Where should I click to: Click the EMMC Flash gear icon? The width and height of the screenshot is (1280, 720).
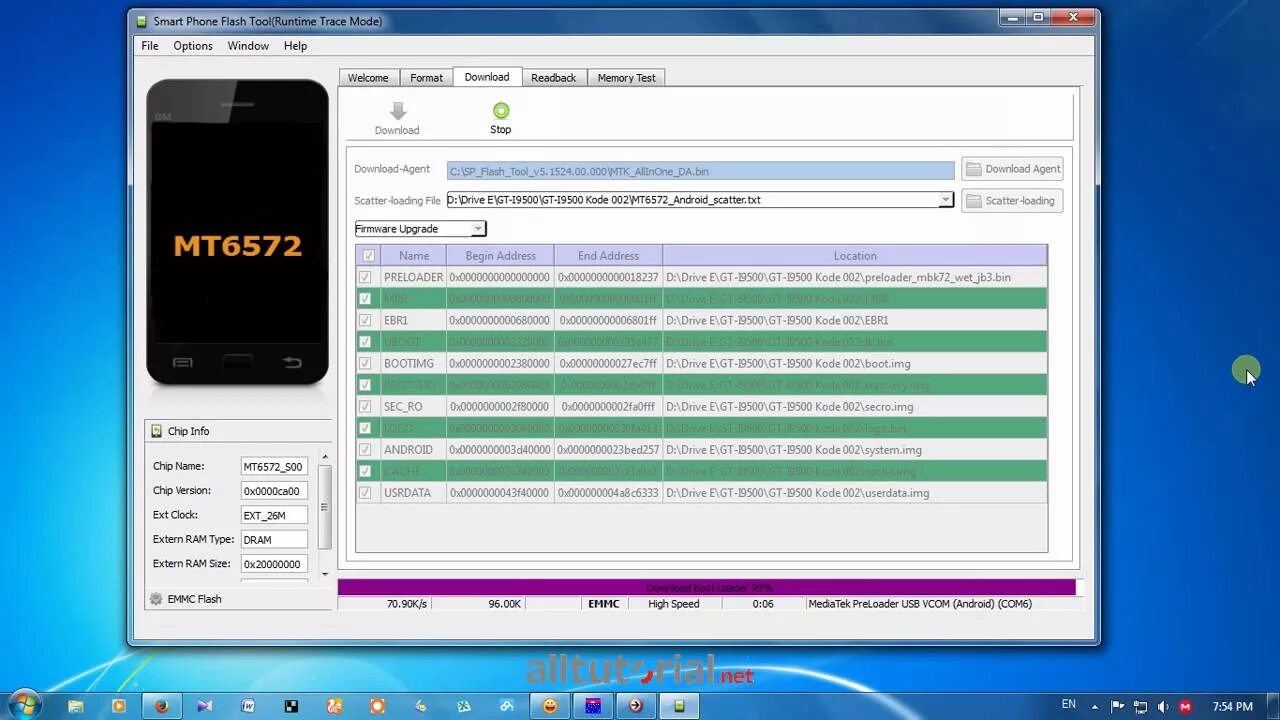[x=156, y=599]
